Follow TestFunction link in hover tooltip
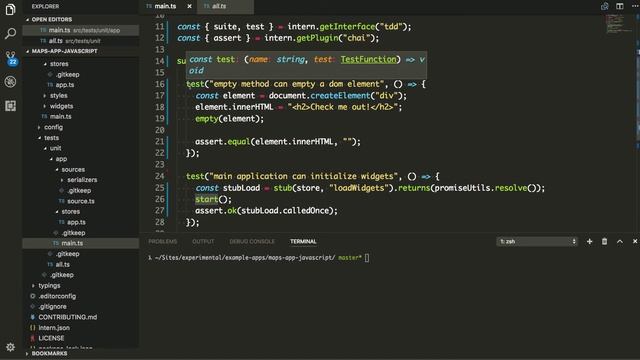Viewport: 640px width, 360px height. [x=369, y=60]
